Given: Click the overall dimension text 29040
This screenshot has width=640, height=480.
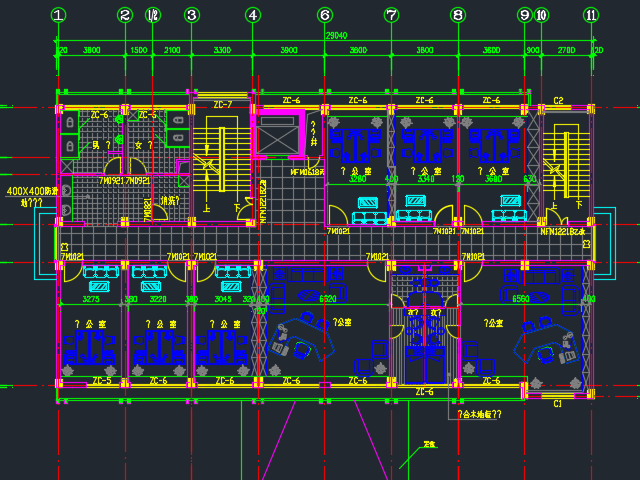Looking at the screenshot, I should click(336, 36).
